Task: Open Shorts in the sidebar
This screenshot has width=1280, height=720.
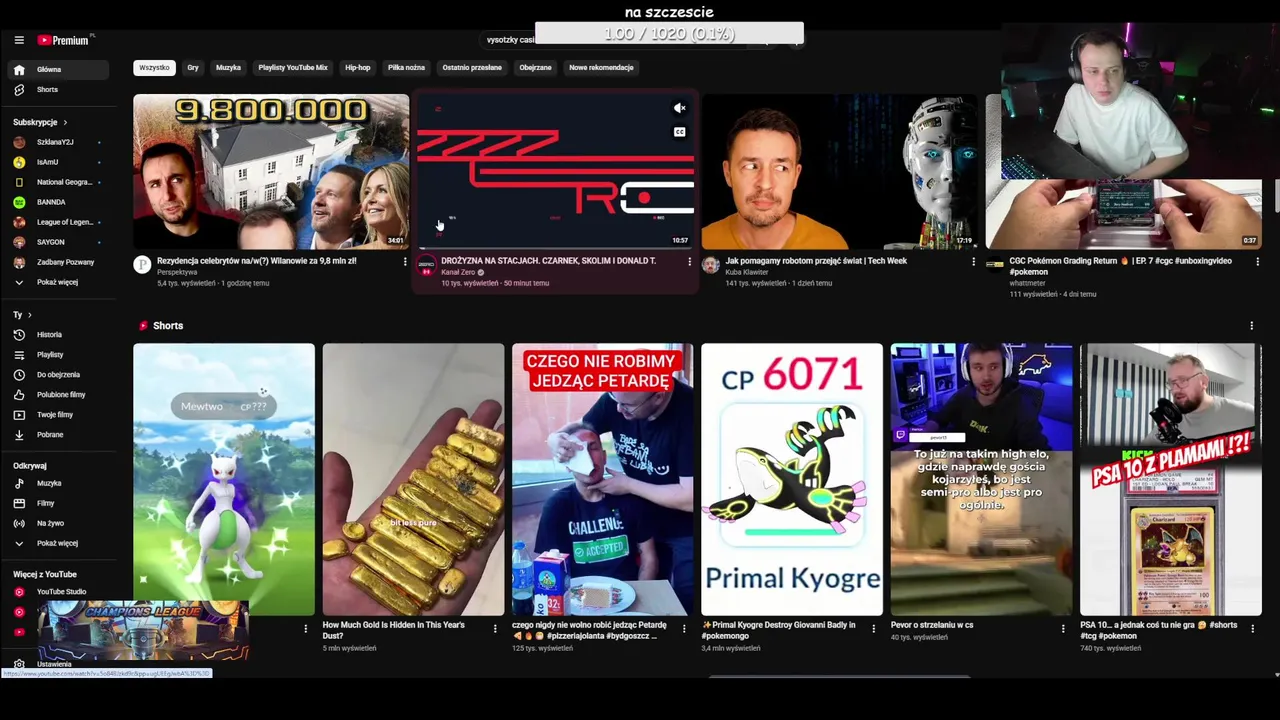Action: click(60, 90)
